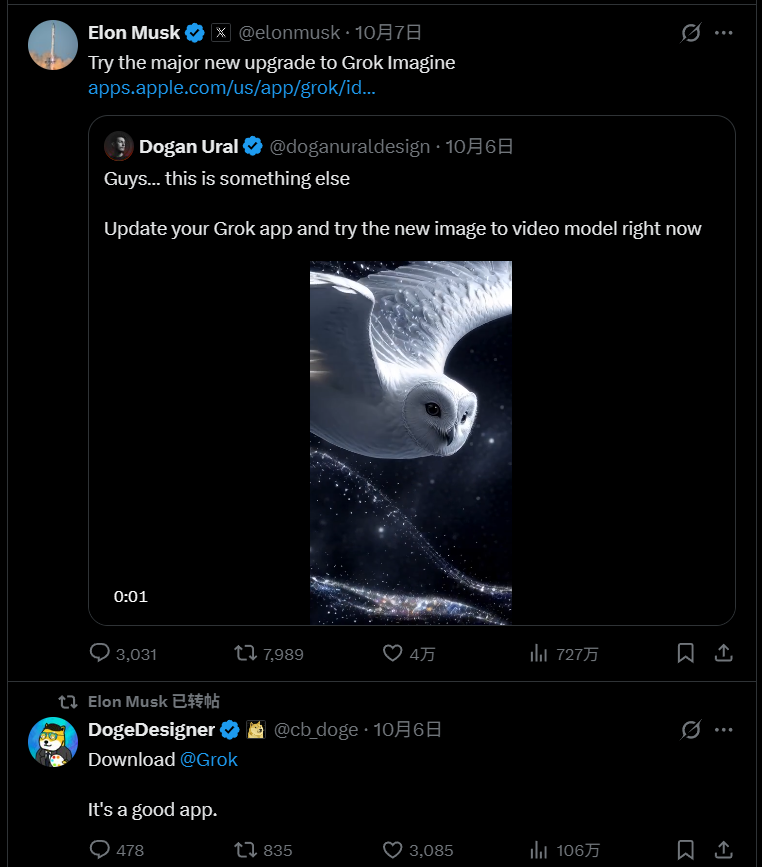Open Grok actions on DogeDesigner's tweet

pos(689,729)
